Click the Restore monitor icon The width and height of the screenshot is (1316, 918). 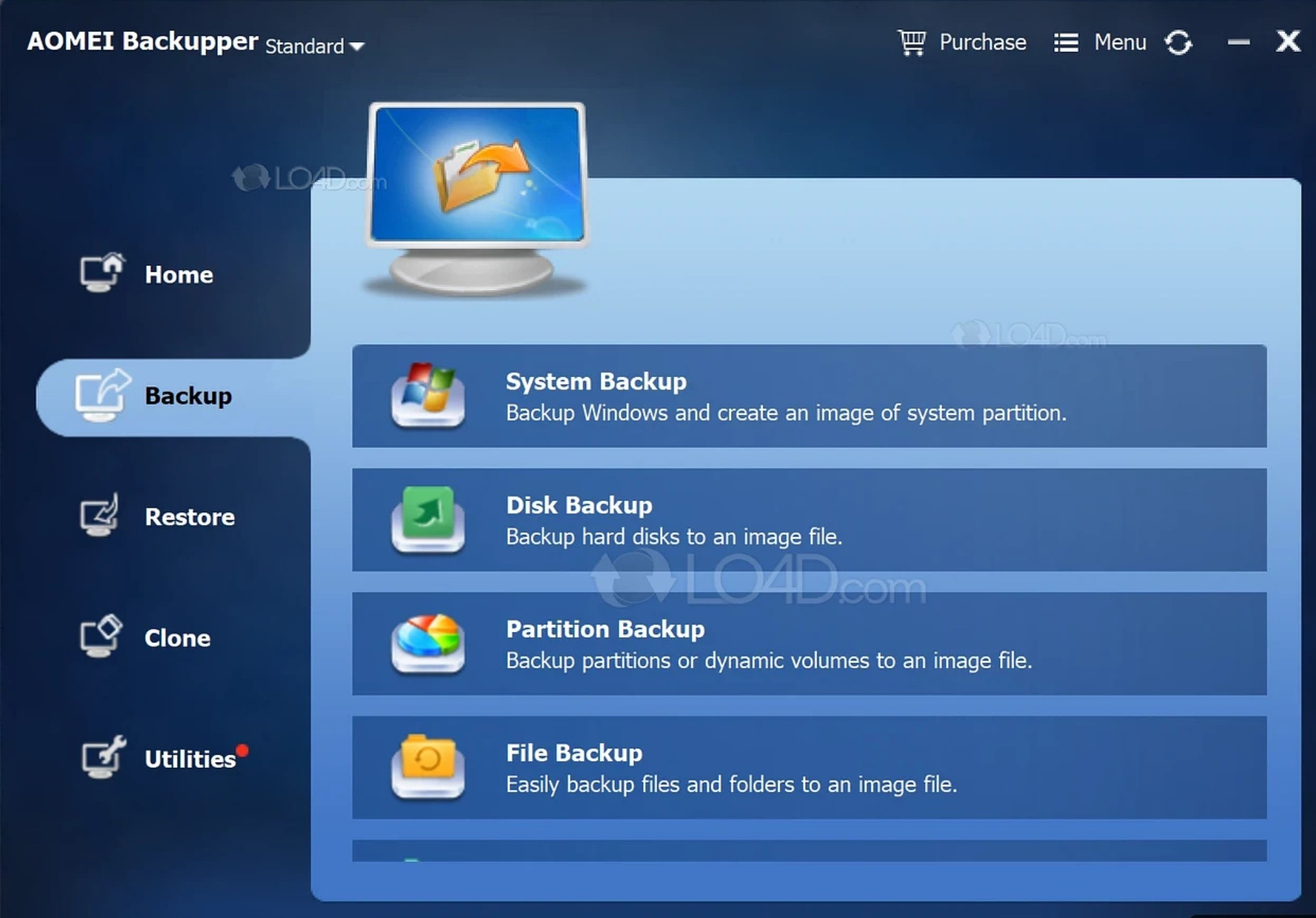coord(100,515)
